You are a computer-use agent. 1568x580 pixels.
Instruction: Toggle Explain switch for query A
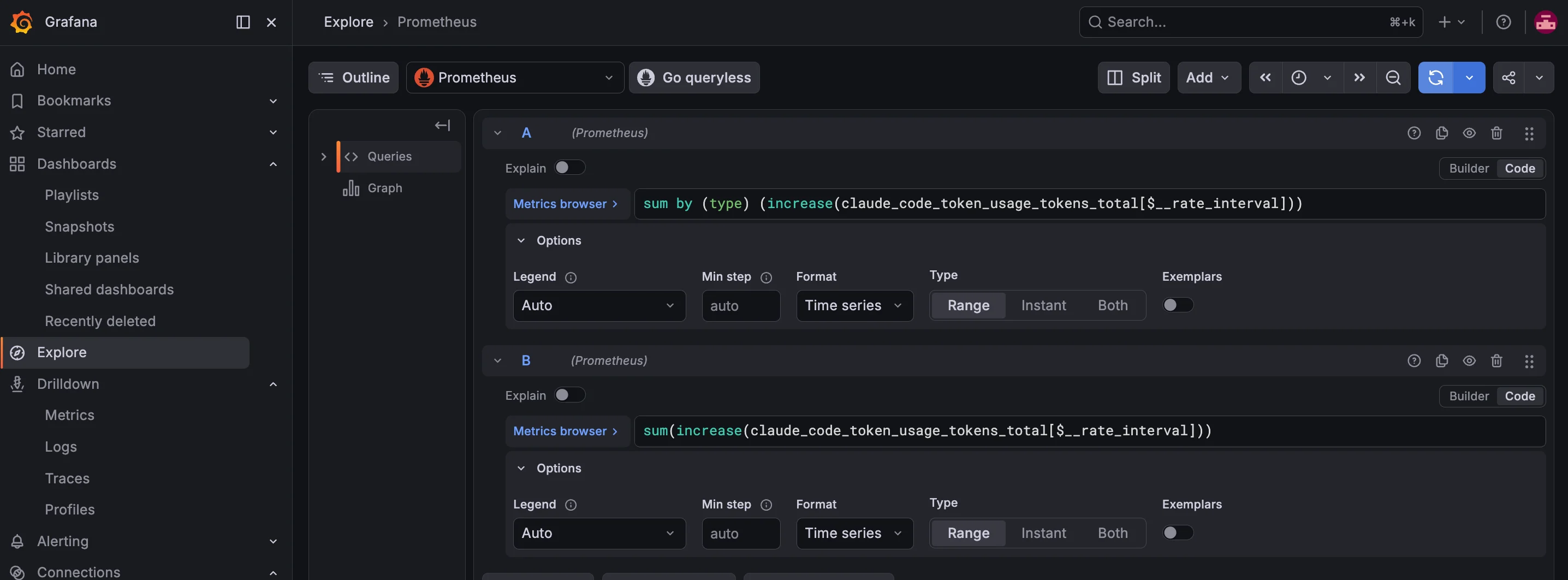[x=570, y=167]
